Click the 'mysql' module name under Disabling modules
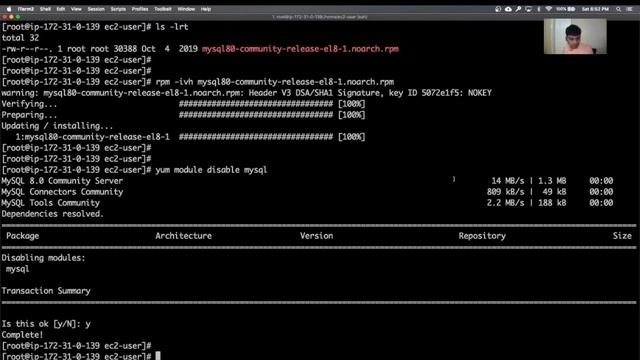This screenshot has height=360, width=640. (18, 269)
